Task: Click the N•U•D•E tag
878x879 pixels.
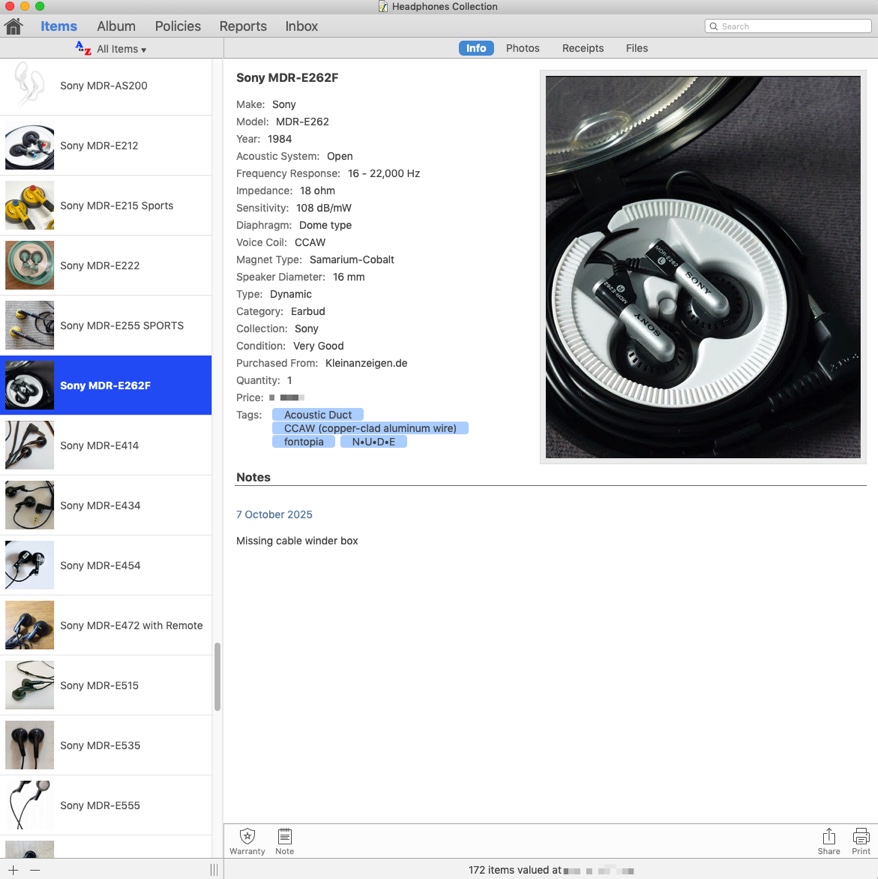Action: [x=373, y=442]
